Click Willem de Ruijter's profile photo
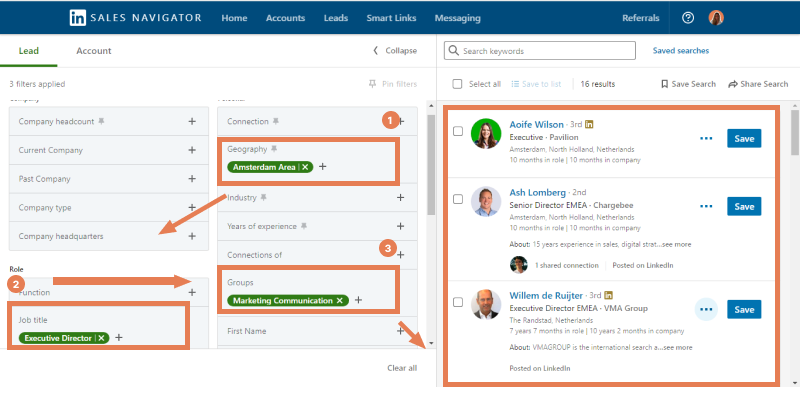This screenshot has width=800, height=407. pyautogui.click(x=486, y=304)
